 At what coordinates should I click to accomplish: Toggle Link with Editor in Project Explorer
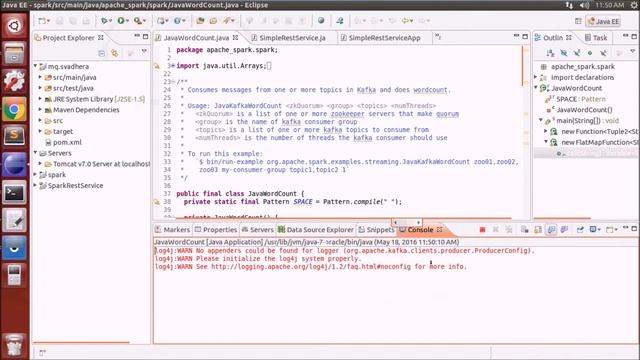115,53
